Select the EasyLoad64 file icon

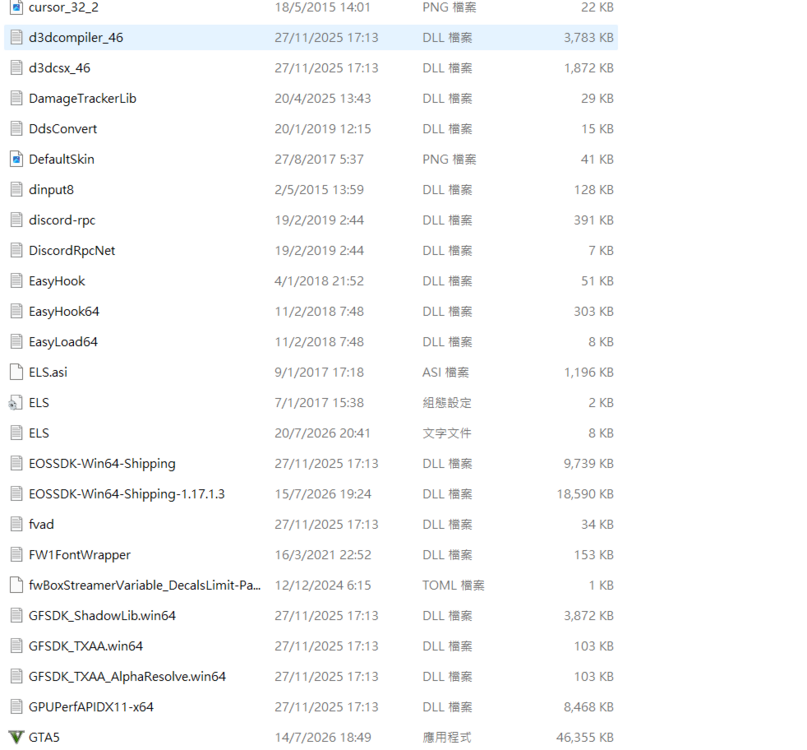pos(16,341)
